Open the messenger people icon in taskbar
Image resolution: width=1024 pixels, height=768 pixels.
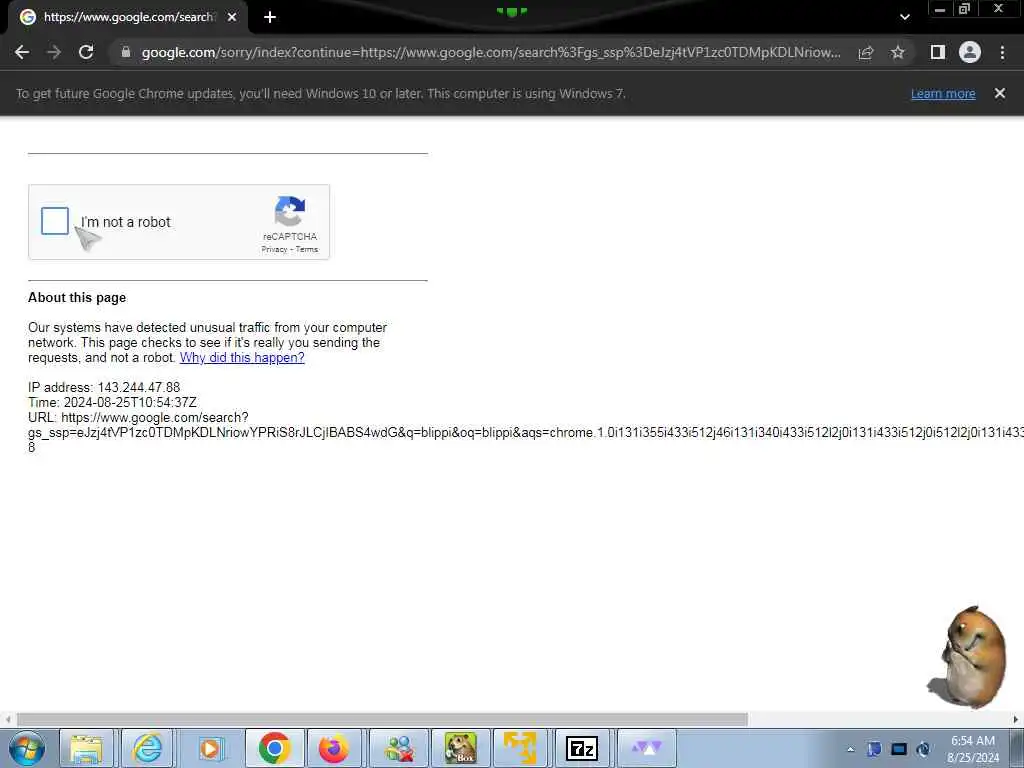(398, 748)
